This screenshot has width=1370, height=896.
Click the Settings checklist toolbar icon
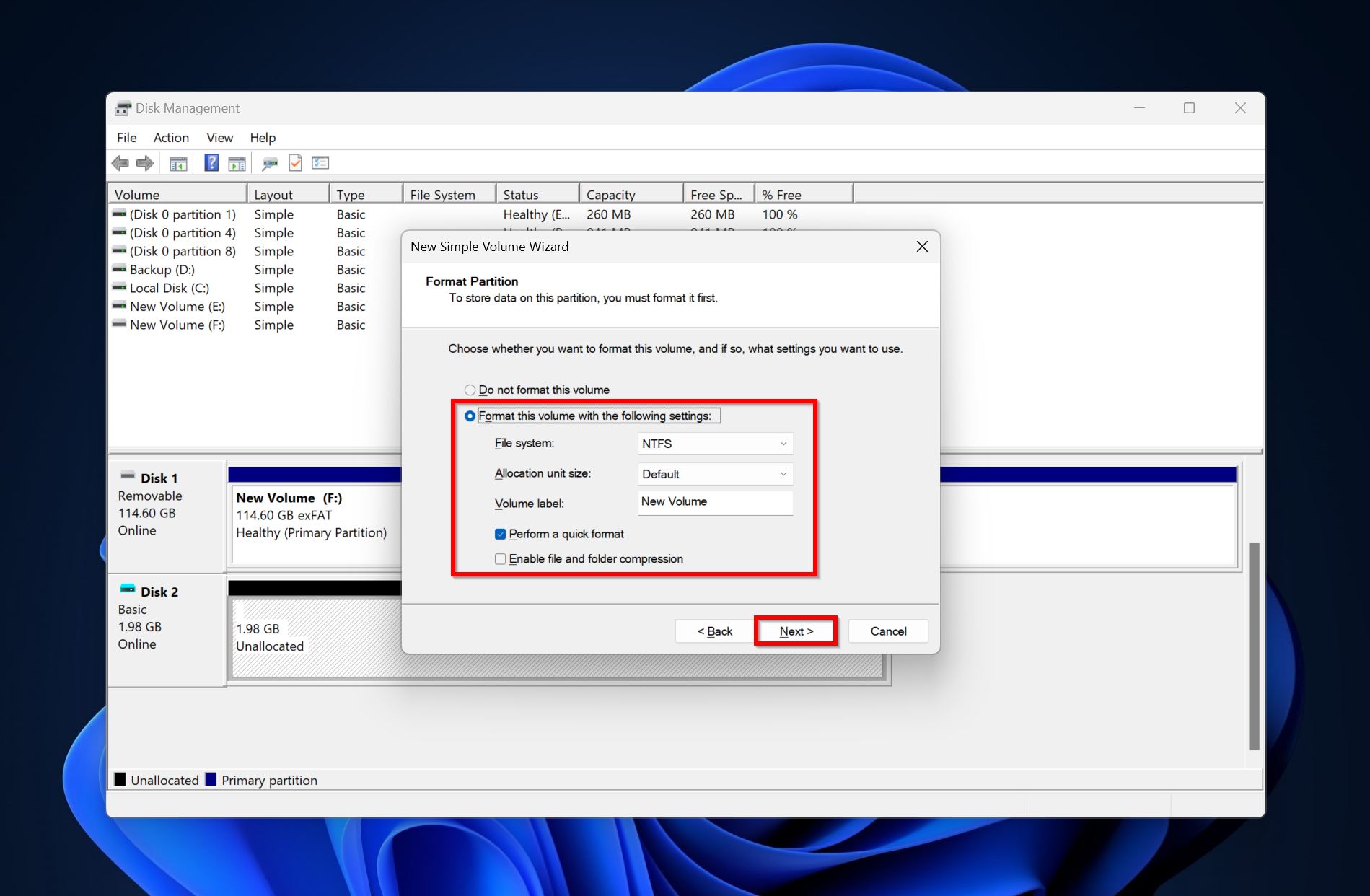pyautogui.click(x=320, y=163)
